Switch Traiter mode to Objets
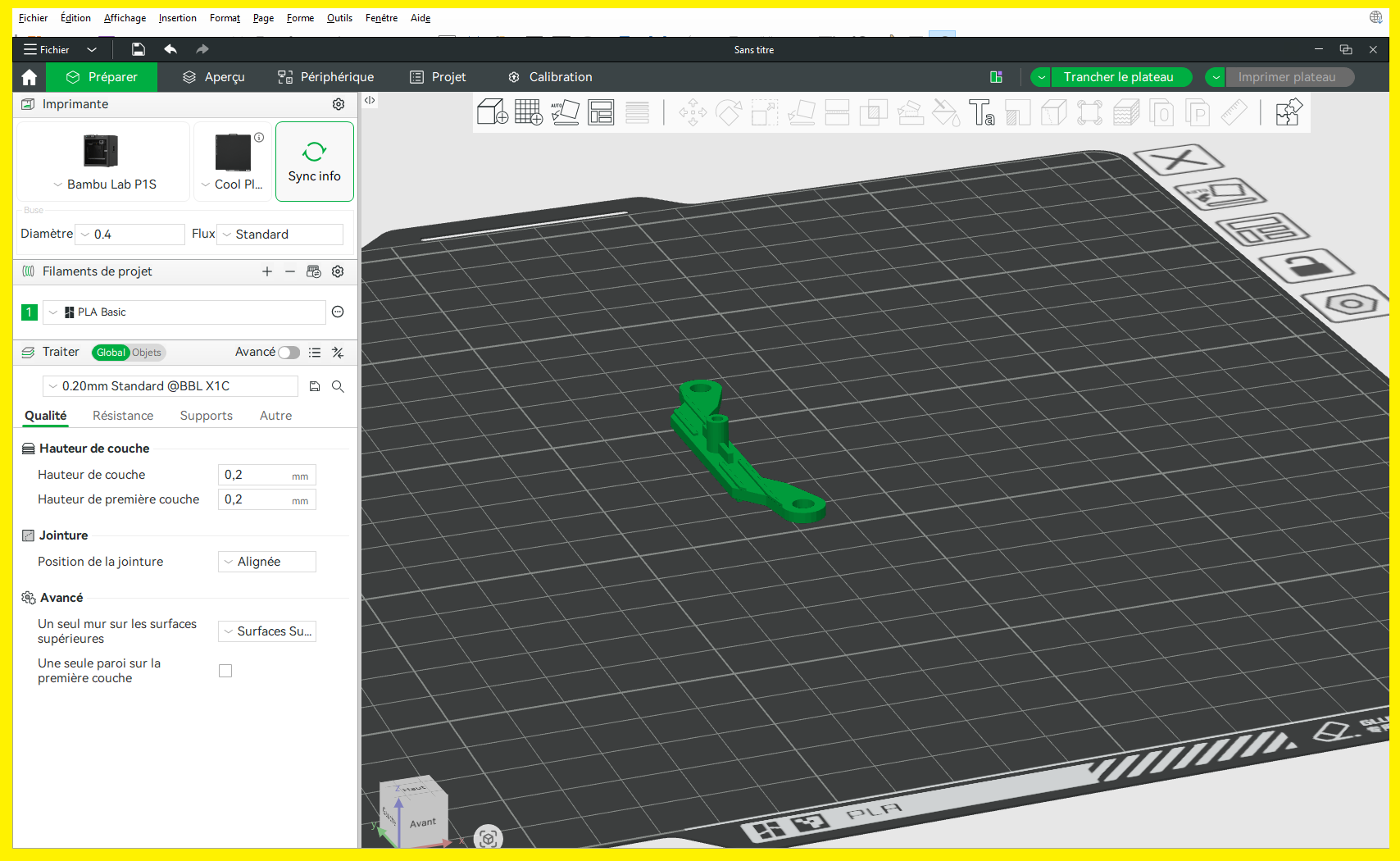This screenshot has height=861, width=1400. coord(147,353)
